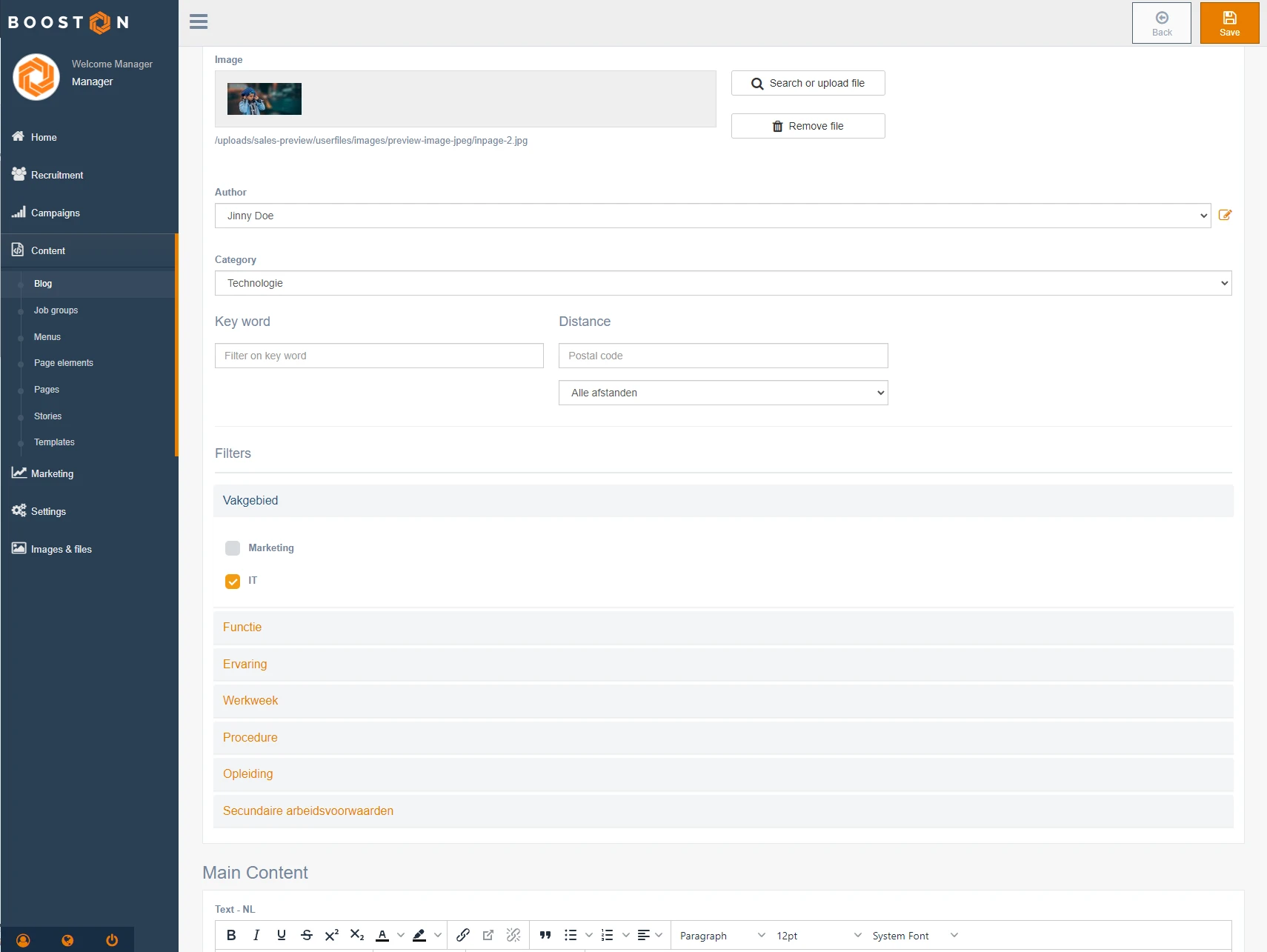
Task: Open the Category dropdown showing Technologie
Action: coord(722,283)
